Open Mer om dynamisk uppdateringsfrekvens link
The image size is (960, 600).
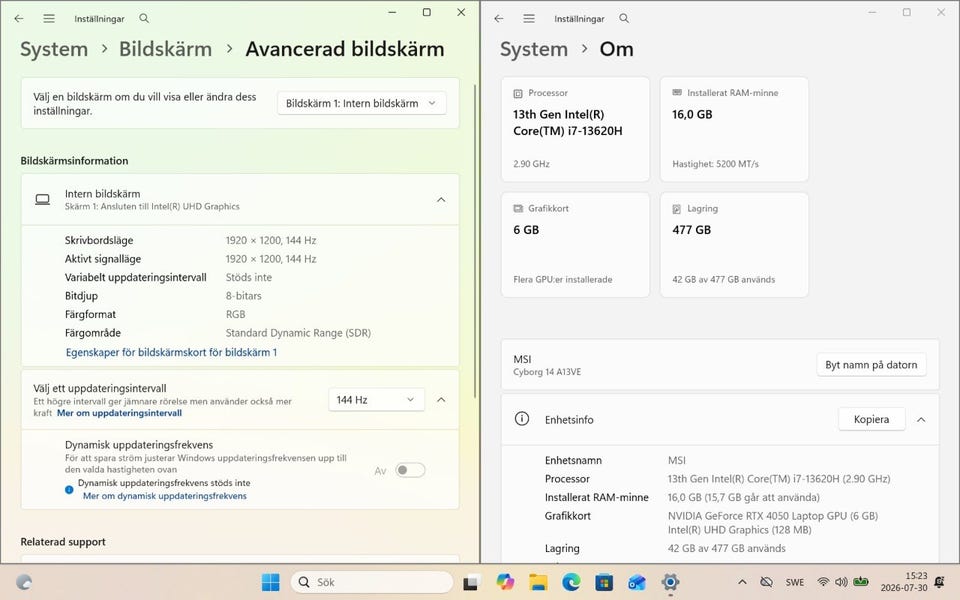point(165,496)
